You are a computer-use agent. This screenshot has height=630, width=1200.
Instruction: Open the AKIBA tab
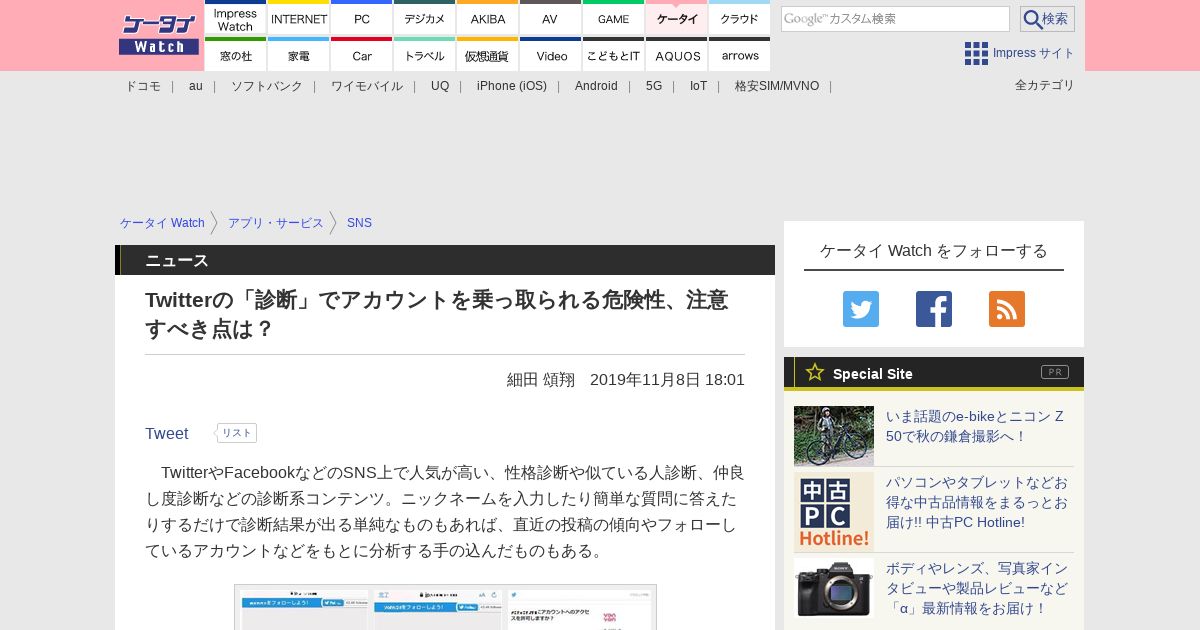488,18
